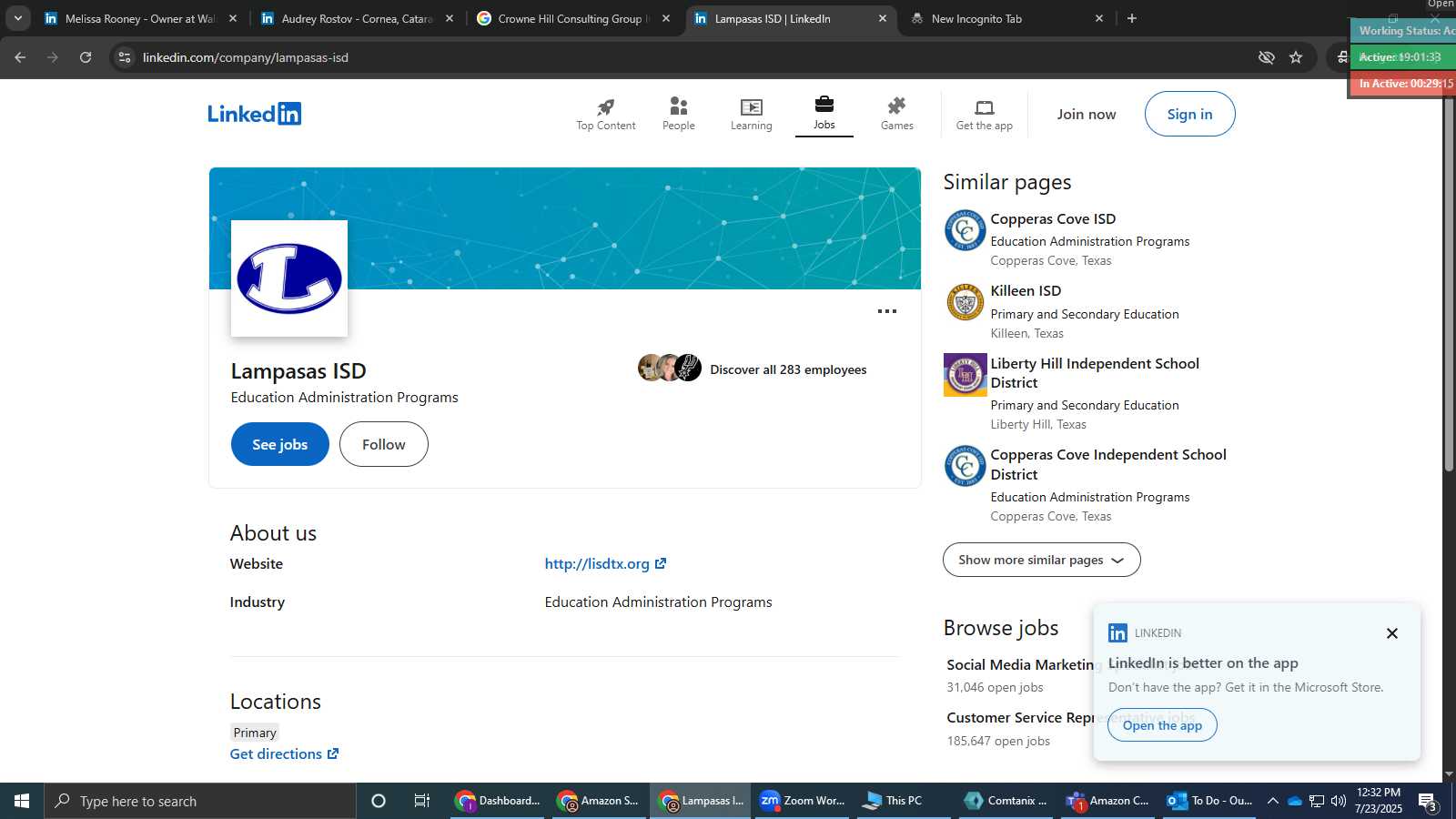Screen dimensions: 1456x819
Task: Click the Social Media Marketing jobs link
Action: 1020,664
